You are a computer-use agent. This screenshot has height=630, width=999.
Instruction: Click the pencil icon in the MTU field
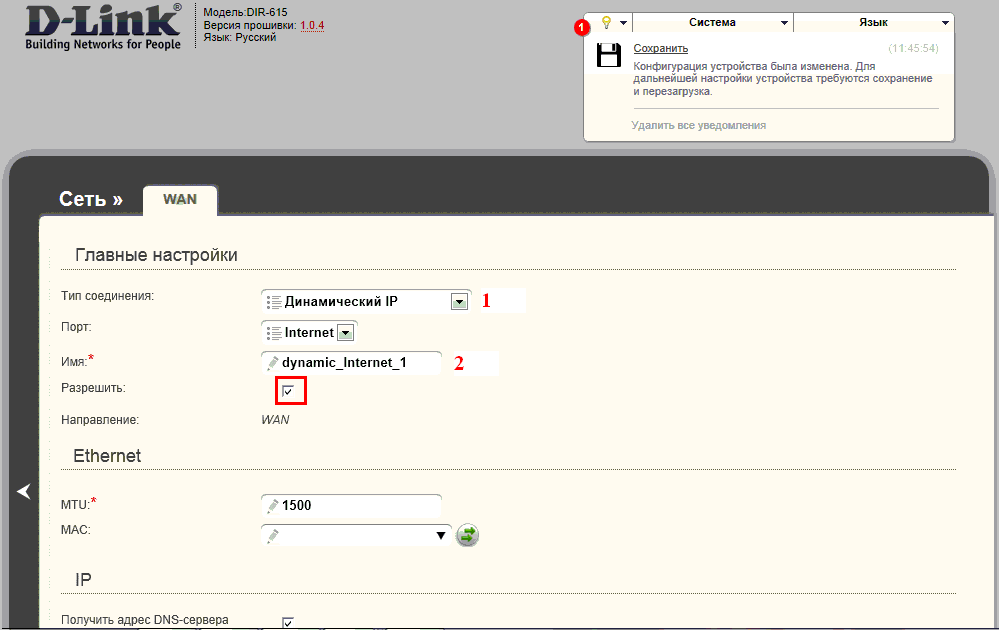[273, 506]
